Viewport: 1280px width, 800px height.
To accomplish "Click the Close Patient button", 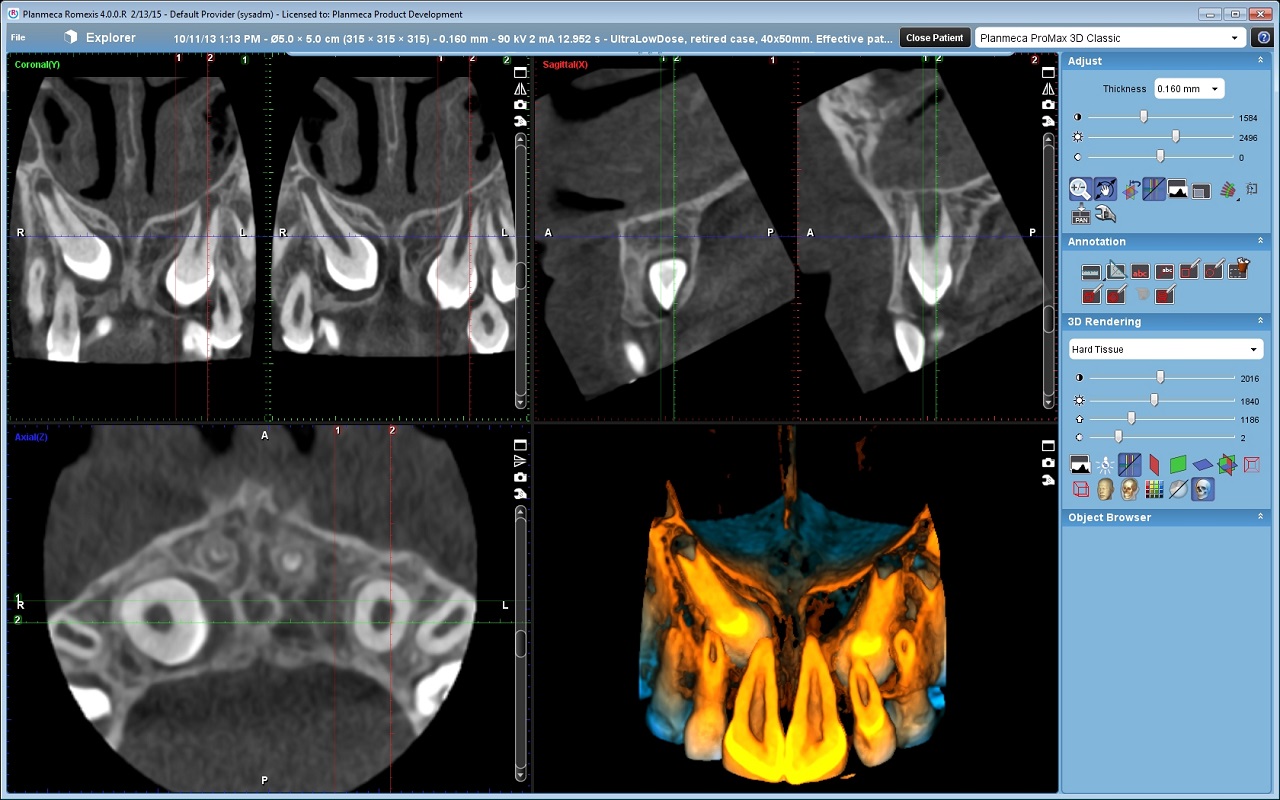I will tap(934, 38).
